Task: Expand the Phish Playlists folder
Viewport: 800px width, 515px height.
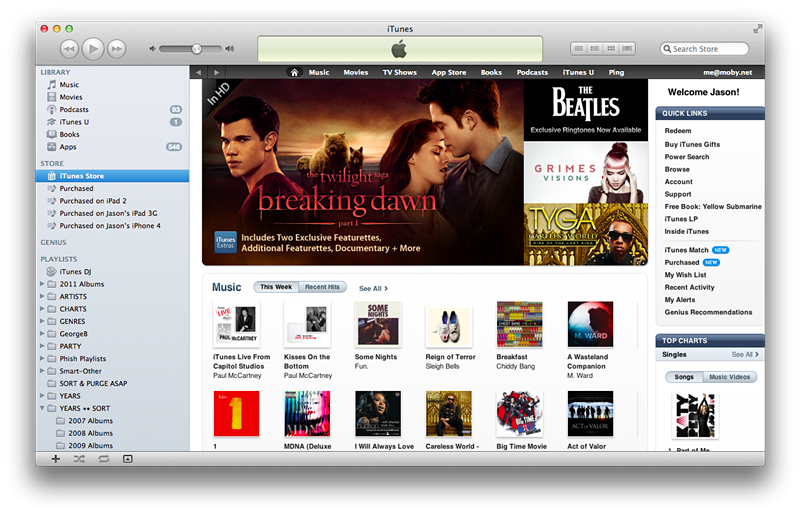Action: 42,358
